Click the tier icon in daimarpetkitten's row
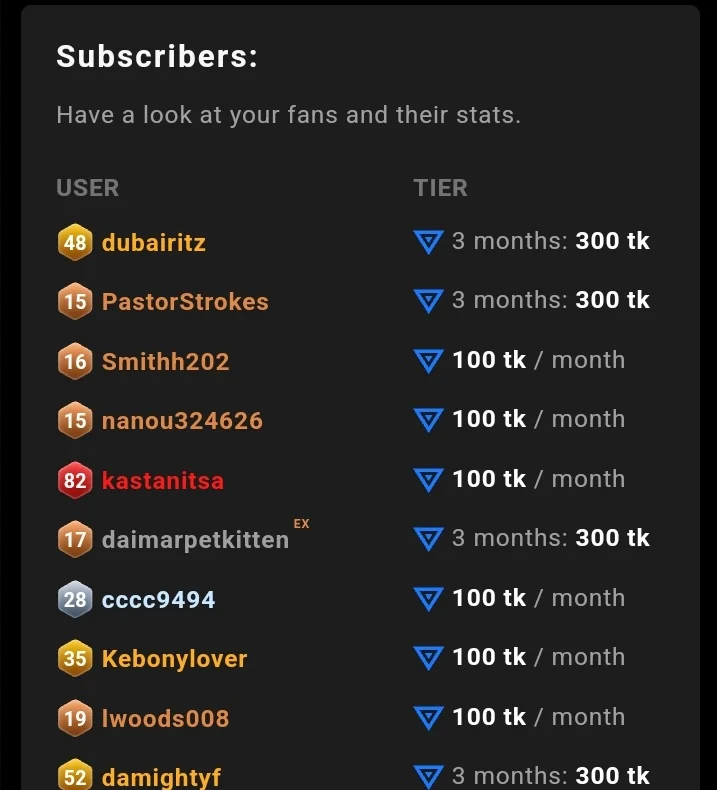The height and width of the screenshot is (790, 717). (x=428, y=539)
